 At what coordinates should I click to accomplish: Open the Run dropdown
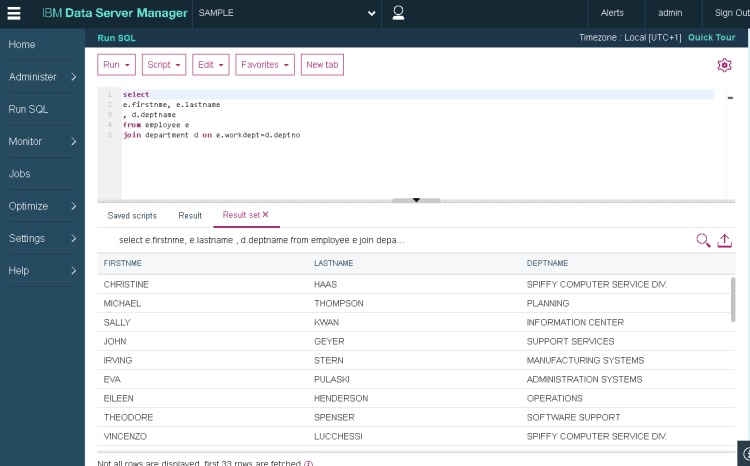(117, 65)
